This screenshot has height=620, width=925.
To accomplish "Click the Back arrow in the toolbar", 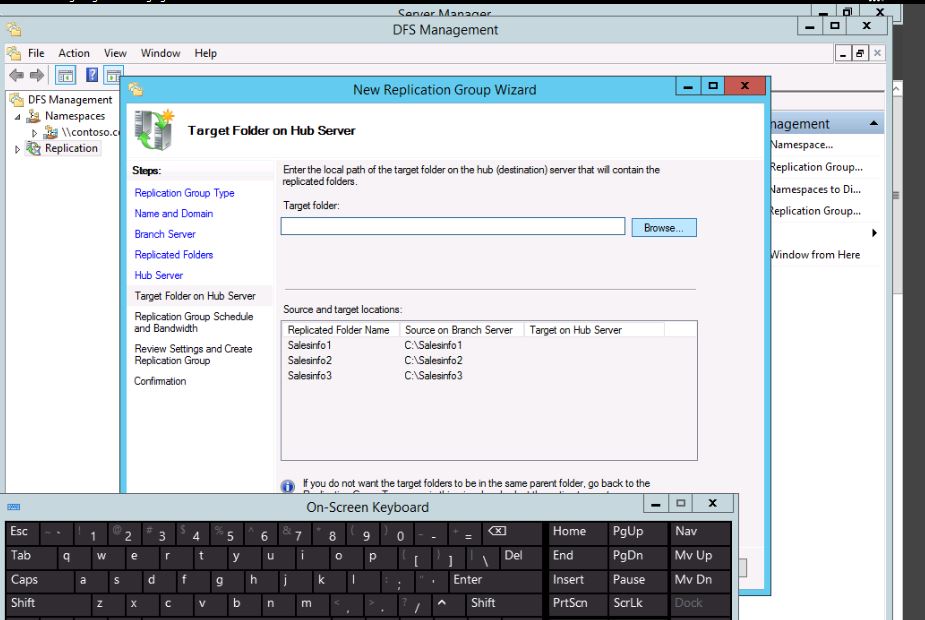I will [16, 75].
